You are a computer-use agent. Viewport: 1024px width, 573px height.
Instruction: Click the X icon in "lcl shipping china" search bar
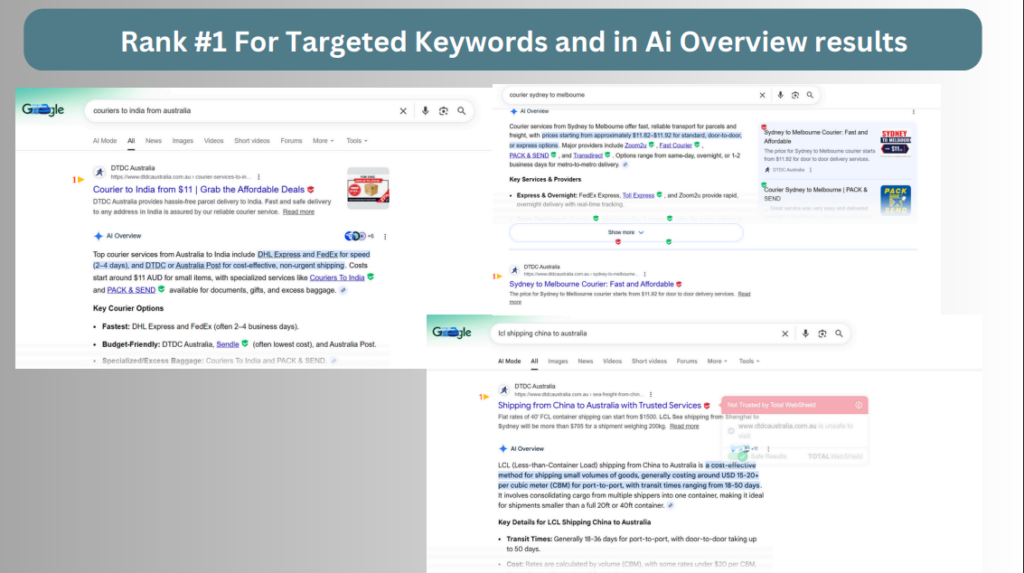784,333
